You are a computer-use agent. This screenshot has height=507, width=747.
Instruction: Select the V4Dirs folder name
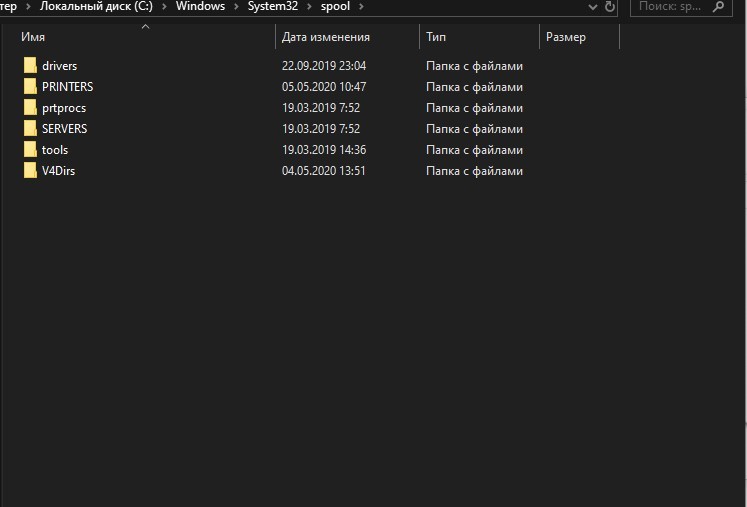coord(58,171)
